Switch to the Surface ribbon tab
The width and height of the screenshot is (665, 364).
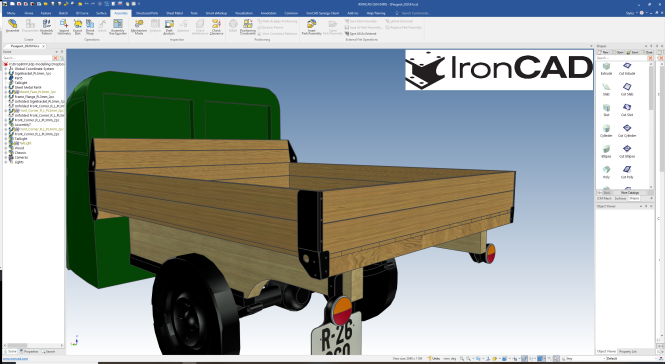(101, 13)
